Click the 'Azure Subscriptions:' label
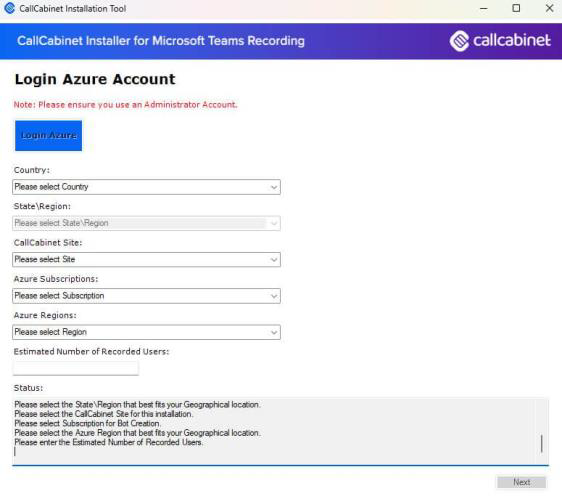This screenshot has height=496, width=562. pos(56,279)
